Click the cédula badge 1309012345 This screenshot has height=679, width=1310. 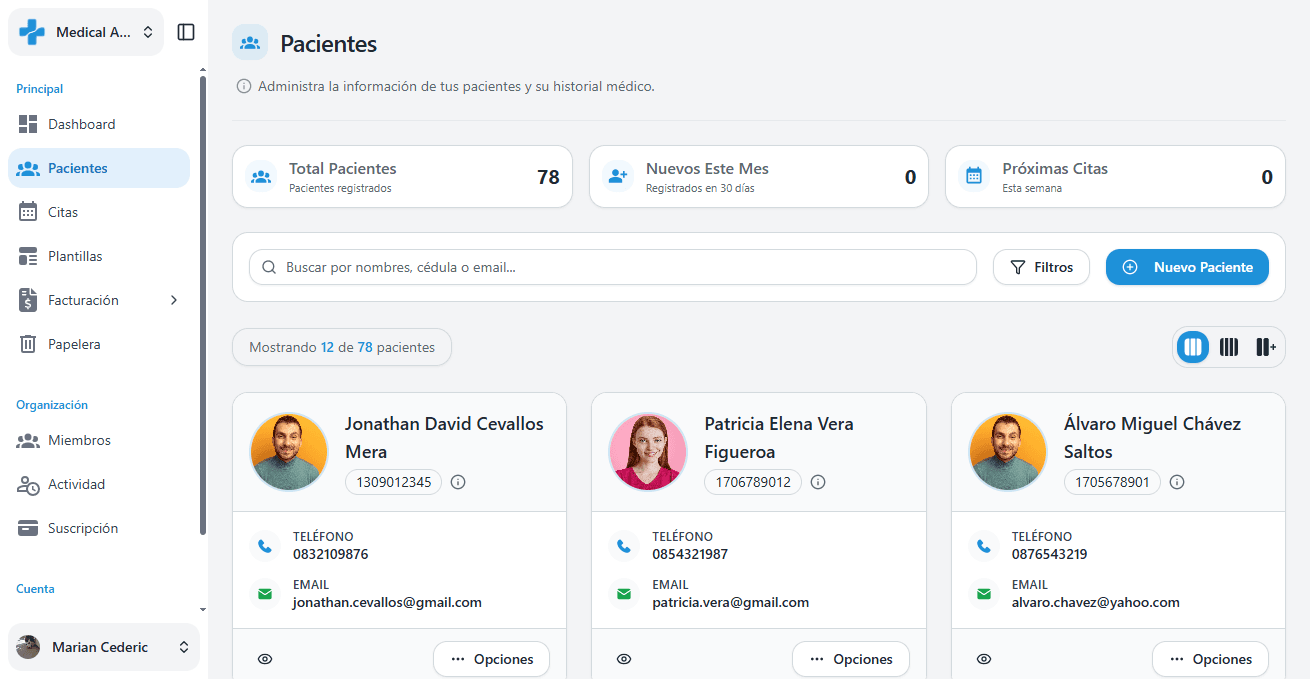[x=393, y=482]
